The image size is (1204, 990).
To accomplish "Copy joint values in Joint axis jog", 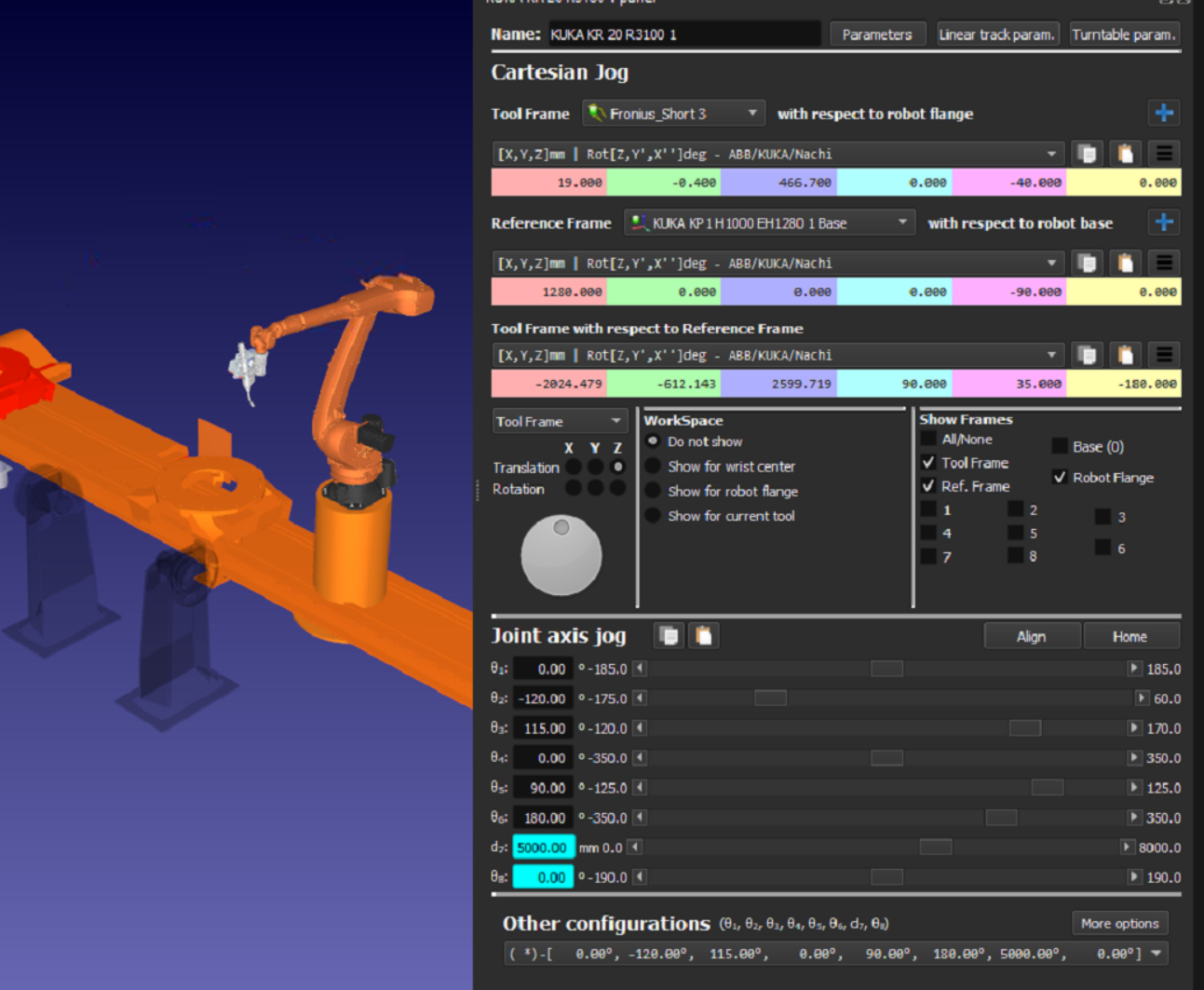I will (669, 636).
